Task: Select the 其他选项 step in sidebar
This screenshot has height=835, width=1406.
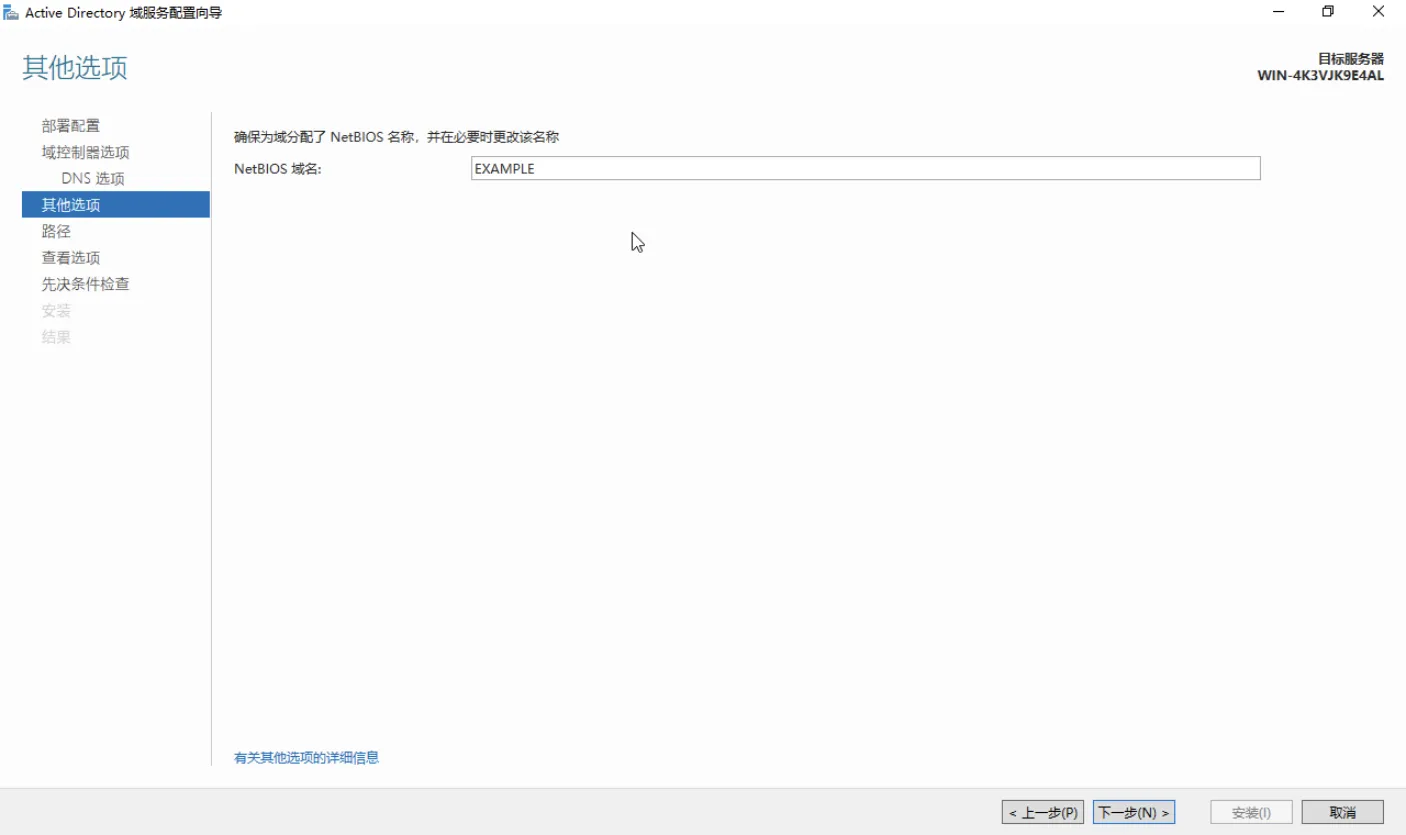Action: pyautogui.click(x=71, y=205)
